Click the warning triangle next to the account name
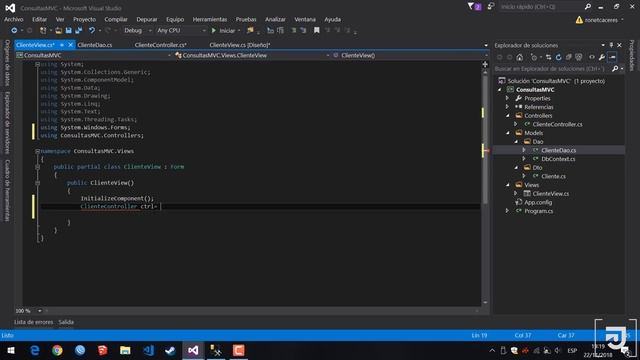Screen dimensions: 640x360 [x=579, y=20]
